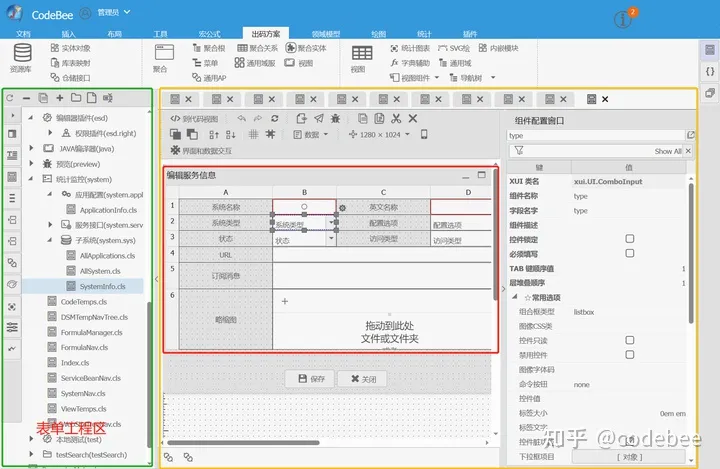
Task: Switch to the 宏公式 ribbon tab
Action: pos(211,34)
